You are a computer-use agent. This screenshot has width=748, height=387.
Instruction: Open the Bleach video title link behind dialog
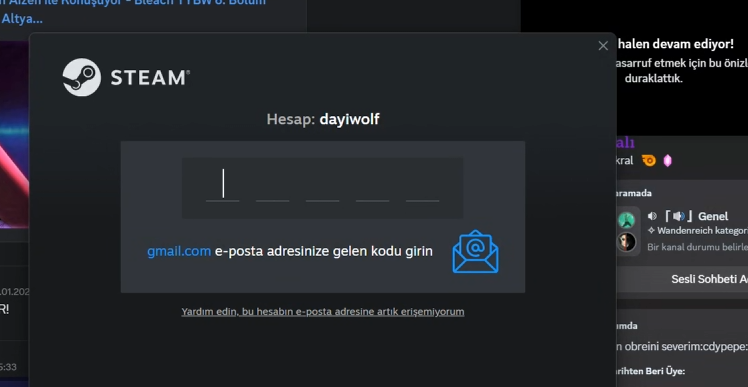point(134,10)
